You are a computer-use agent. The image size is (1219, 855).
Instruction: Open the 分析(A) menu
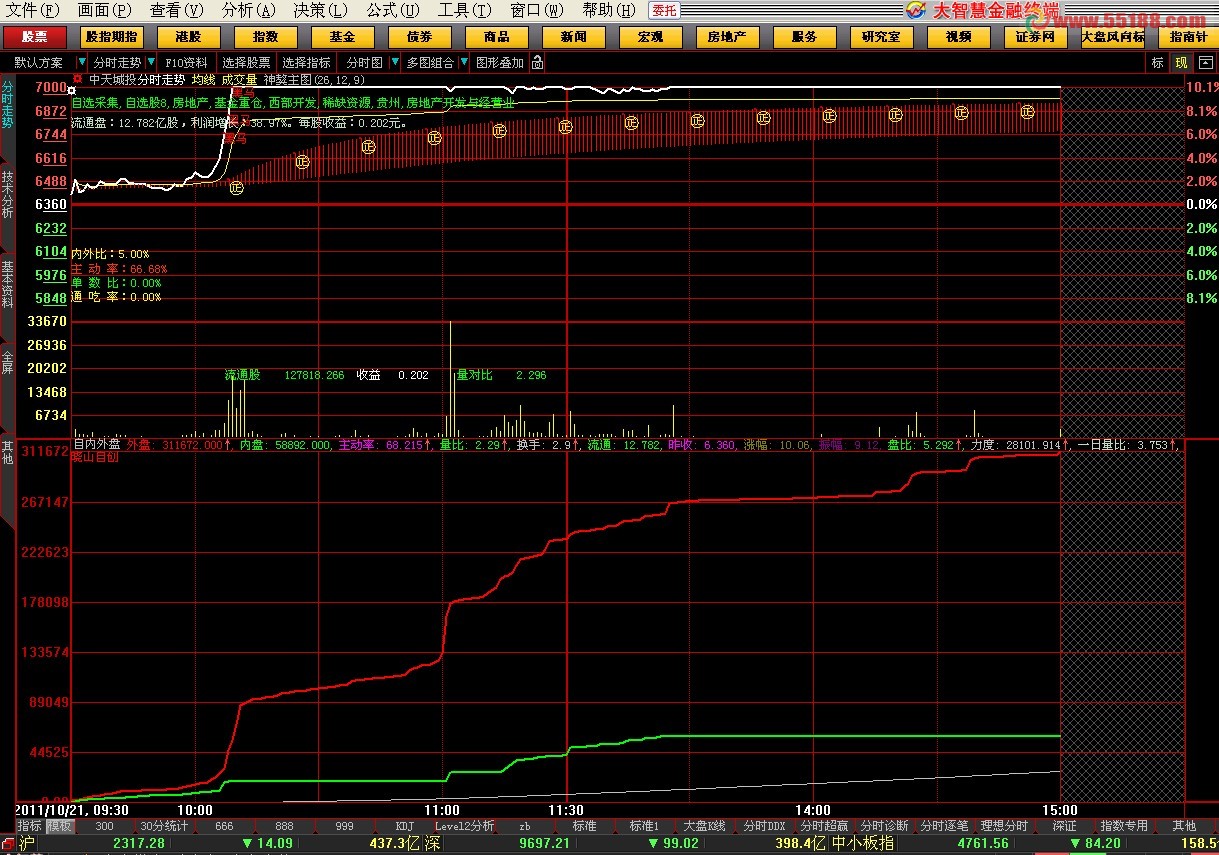point(249,10)
